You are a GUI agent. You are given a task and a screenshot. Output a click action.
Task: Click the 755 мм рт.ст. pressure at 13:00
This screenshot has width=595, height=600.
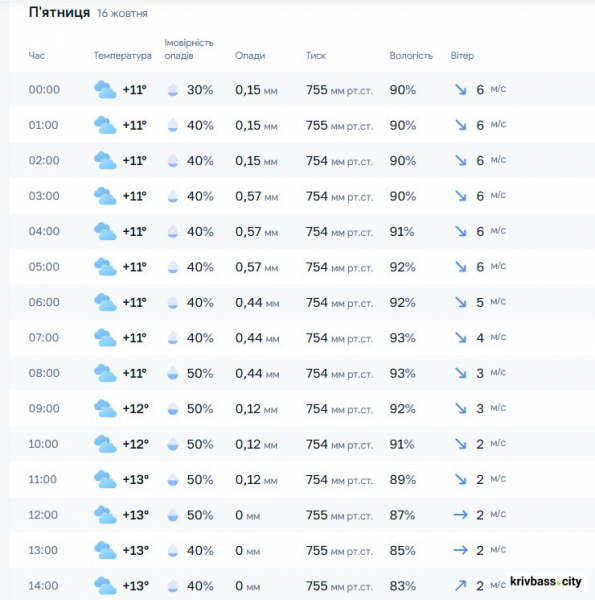(339, 550)
